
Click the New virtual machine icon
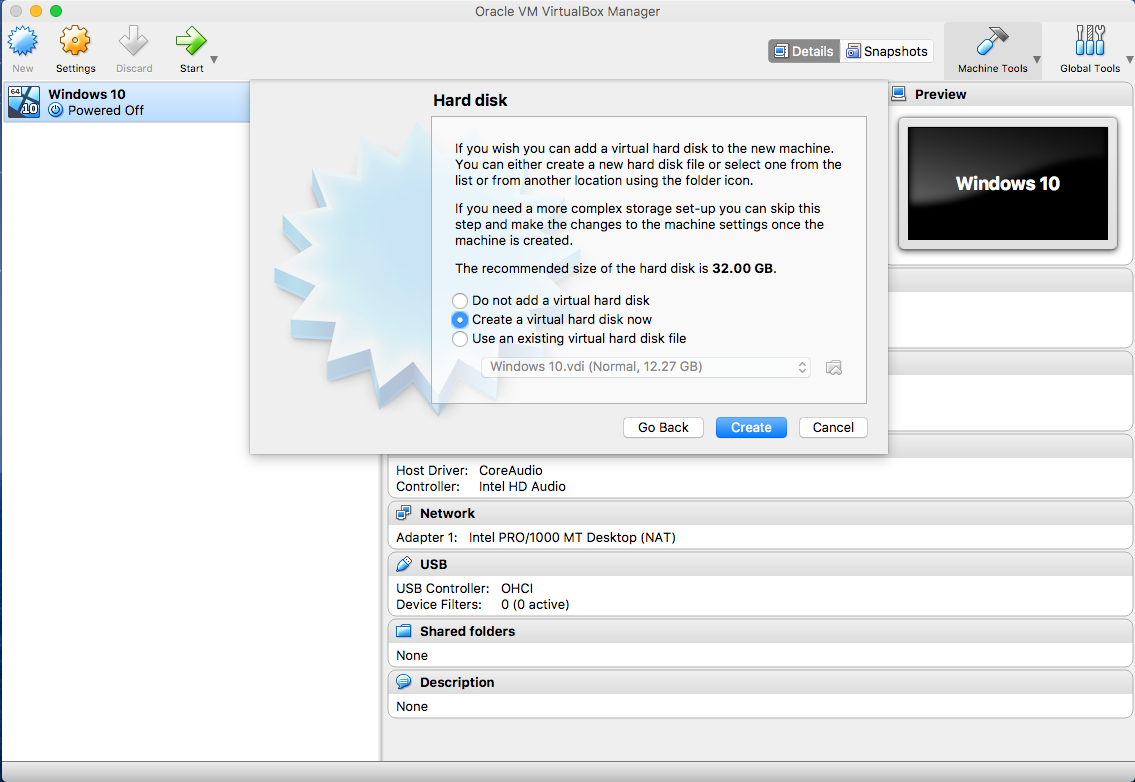[22, 41]
